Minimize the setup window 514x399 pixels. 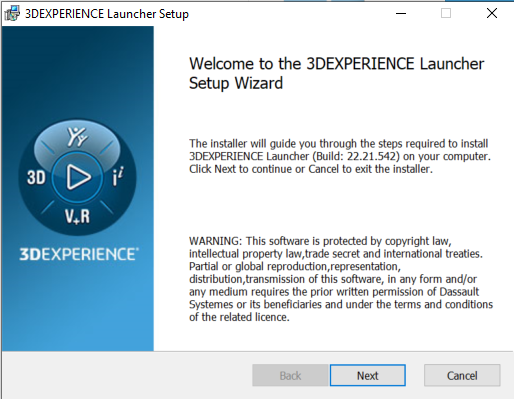401,14
